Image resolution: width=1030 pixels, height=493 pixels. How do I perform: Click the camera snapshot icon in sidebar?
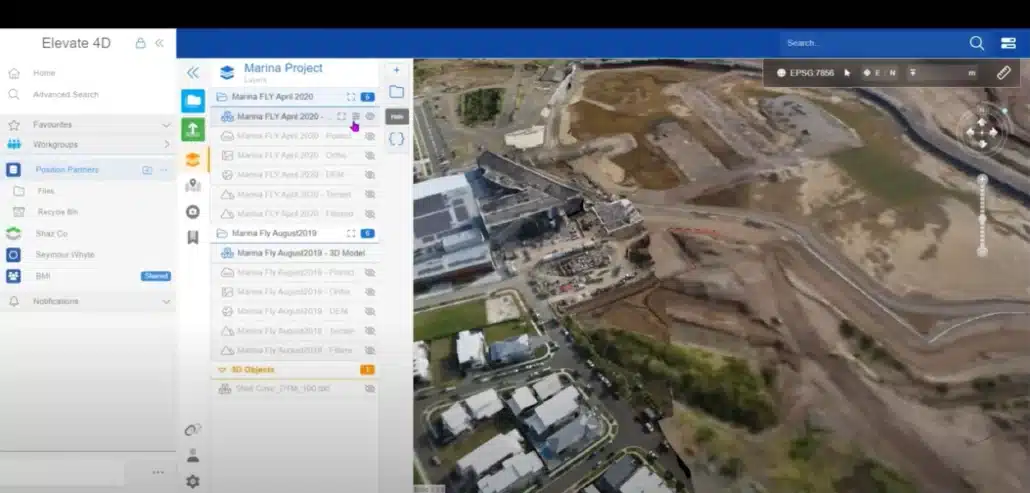click(193, 211)
